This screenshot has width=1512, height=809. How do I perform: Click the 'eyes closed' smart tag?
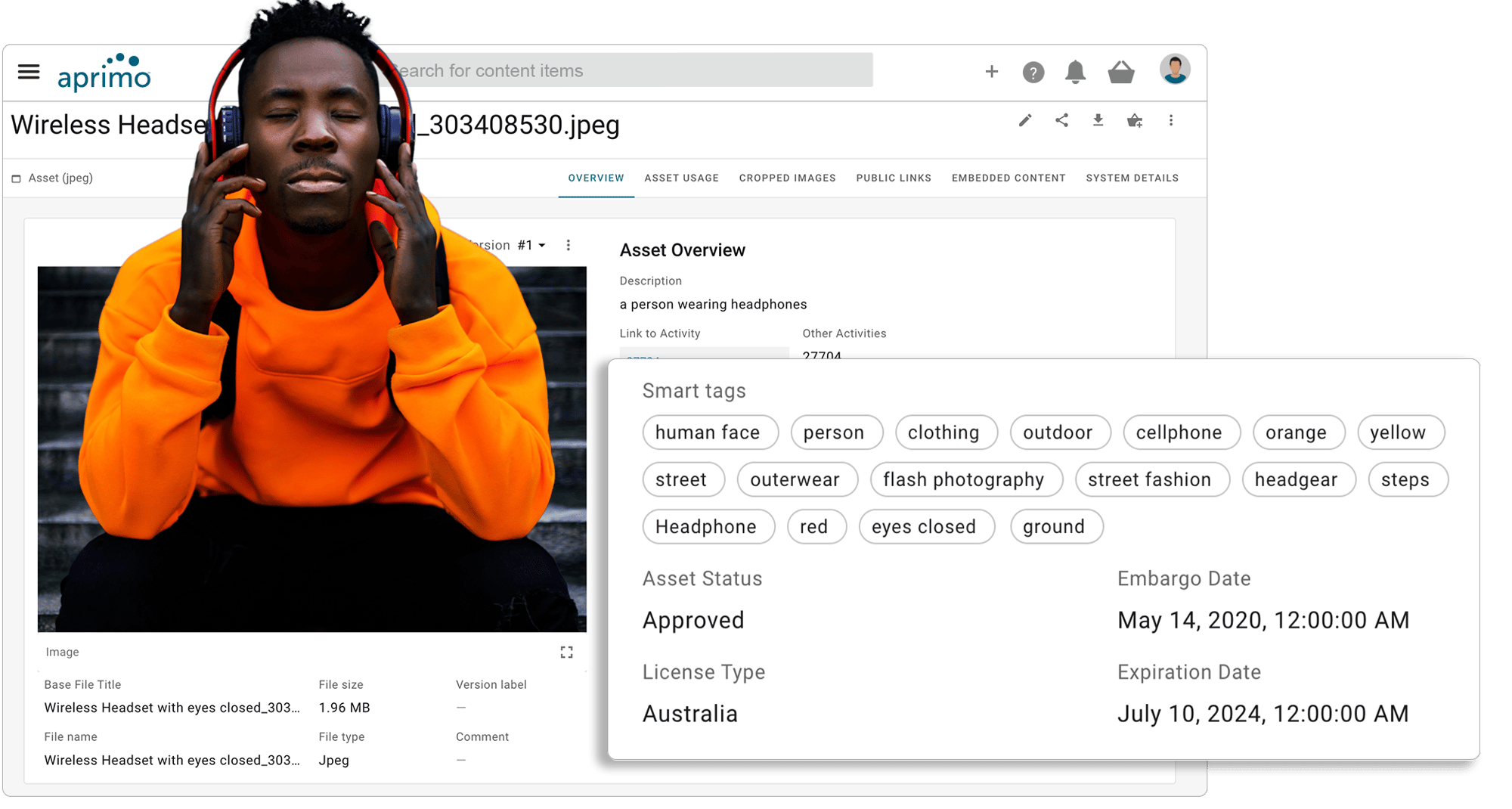coord(926,526)
